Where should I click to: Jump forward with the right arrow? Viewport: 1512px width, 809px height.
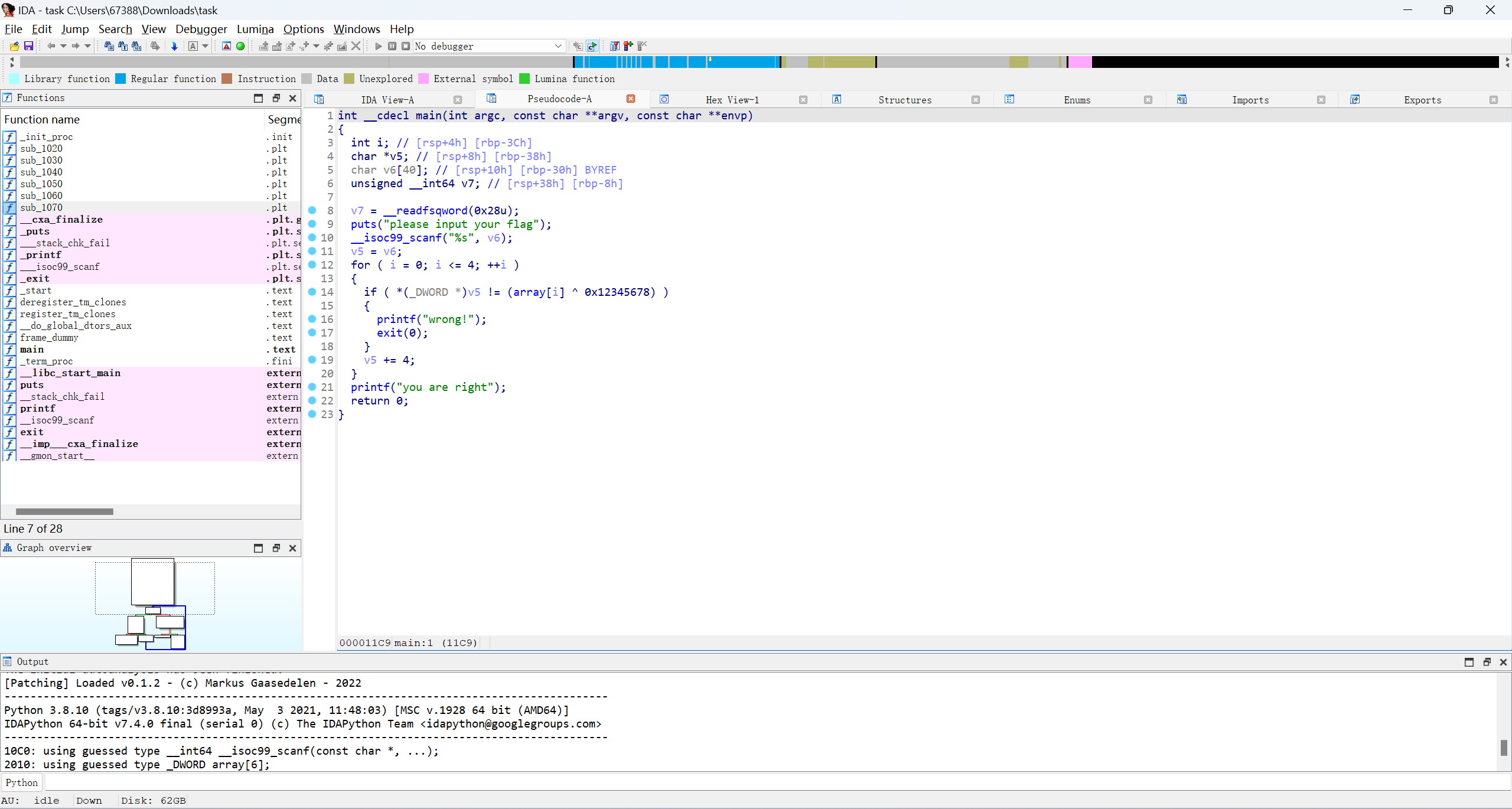[x=76, y=46]
